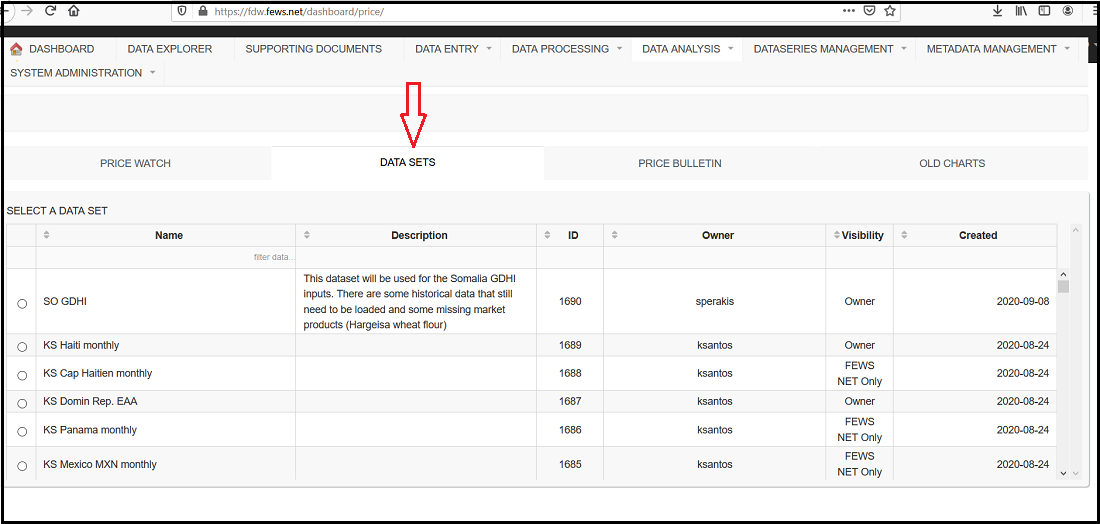The image size is (1100, 524).
Task: Sort table by ID column icon
Action: coord(546,235)
